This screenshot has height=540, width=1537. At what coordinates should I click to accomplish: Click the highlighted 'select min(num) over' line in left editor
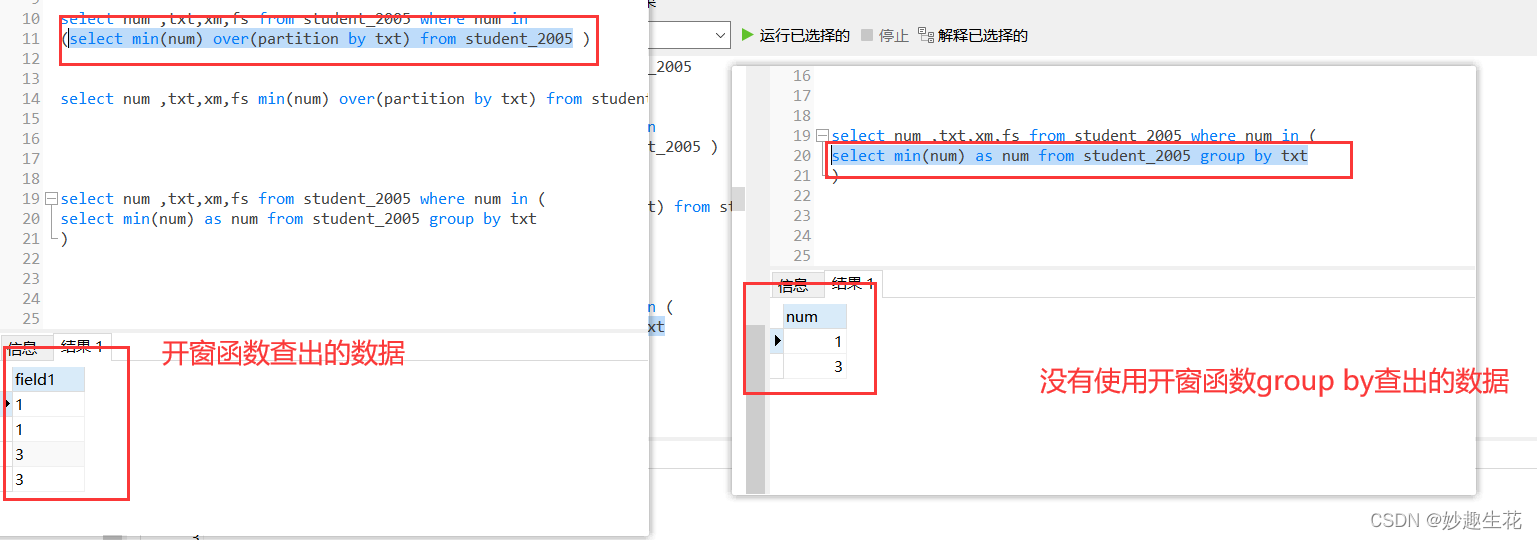[x=321, y=39]
